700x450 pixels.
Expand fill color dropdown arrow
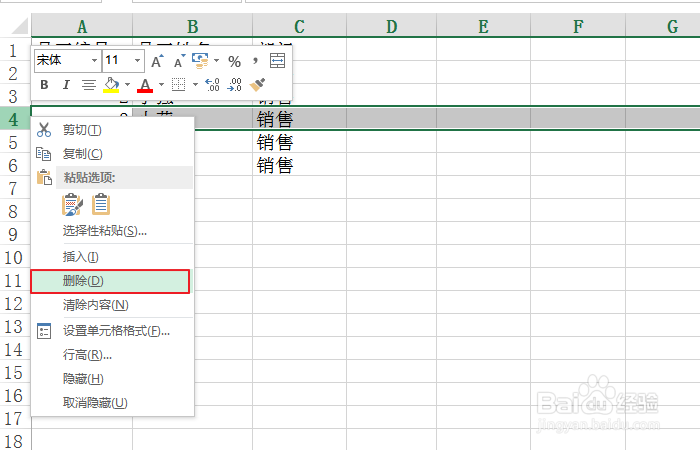[127, 84]
